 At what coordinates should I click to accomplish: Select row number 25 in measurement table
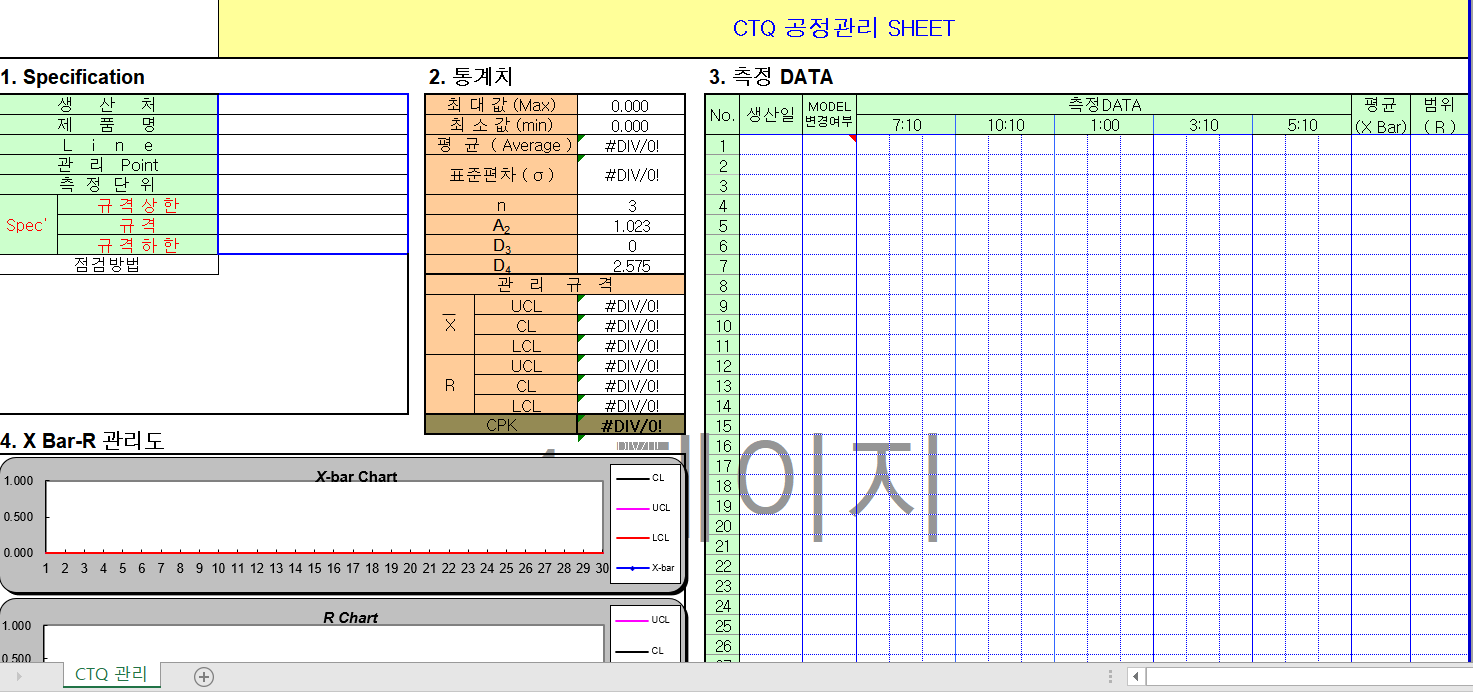[x=722, y=626]
